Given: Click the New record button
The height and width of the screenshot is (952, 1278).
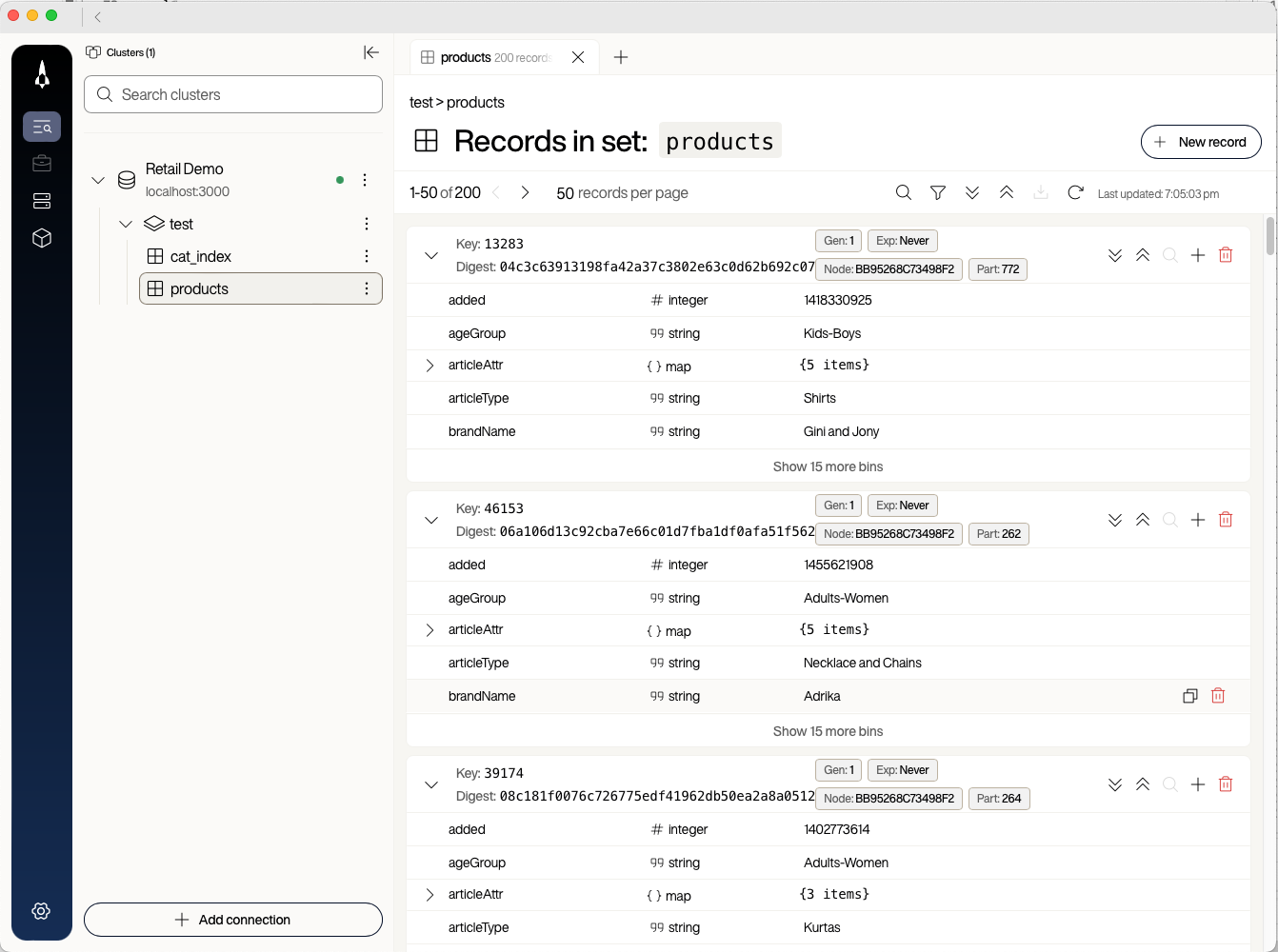Looking at the screenshot, I should pos(1200,142).
